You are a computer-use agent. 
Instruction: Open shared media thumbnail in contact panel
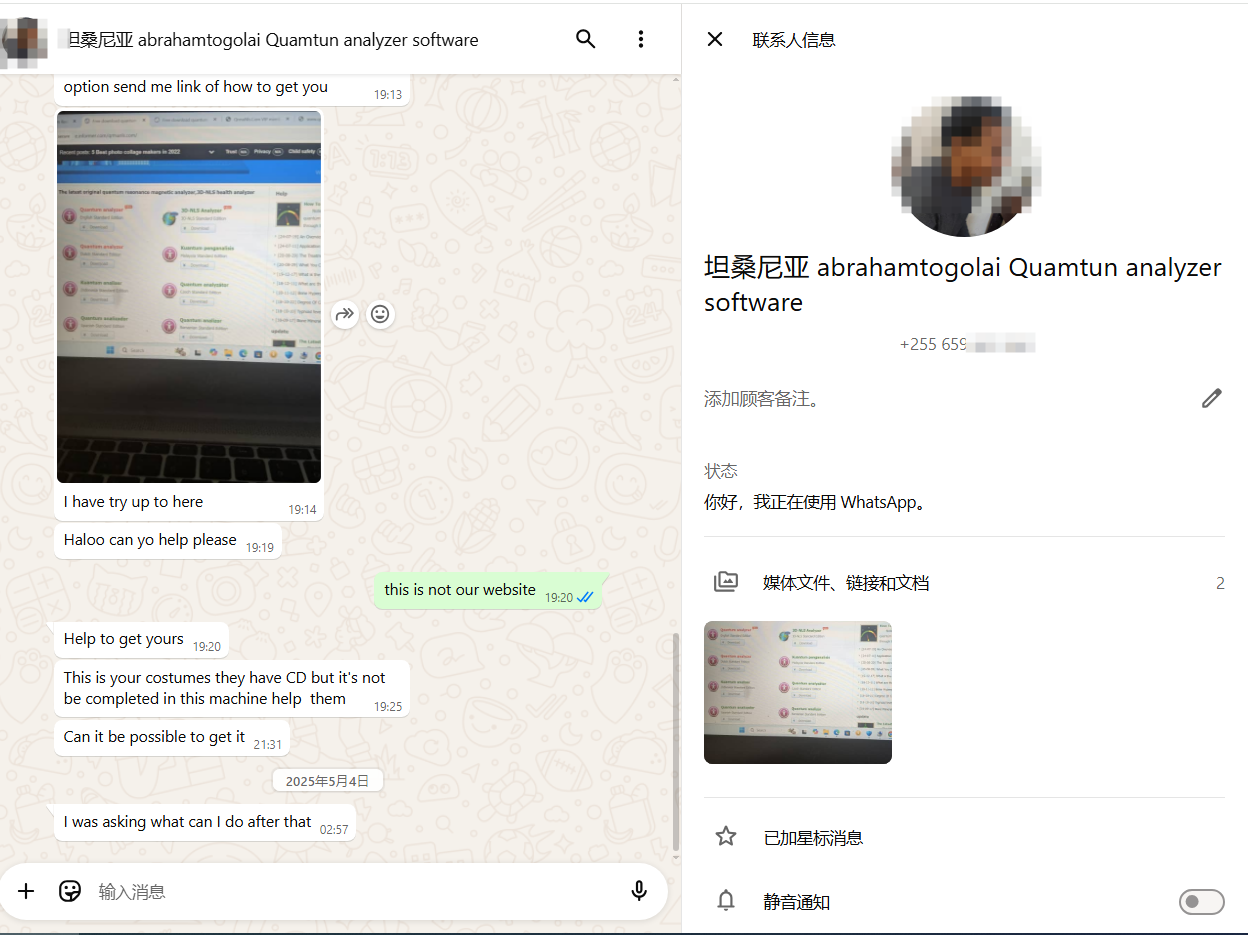tap(797, 693)
